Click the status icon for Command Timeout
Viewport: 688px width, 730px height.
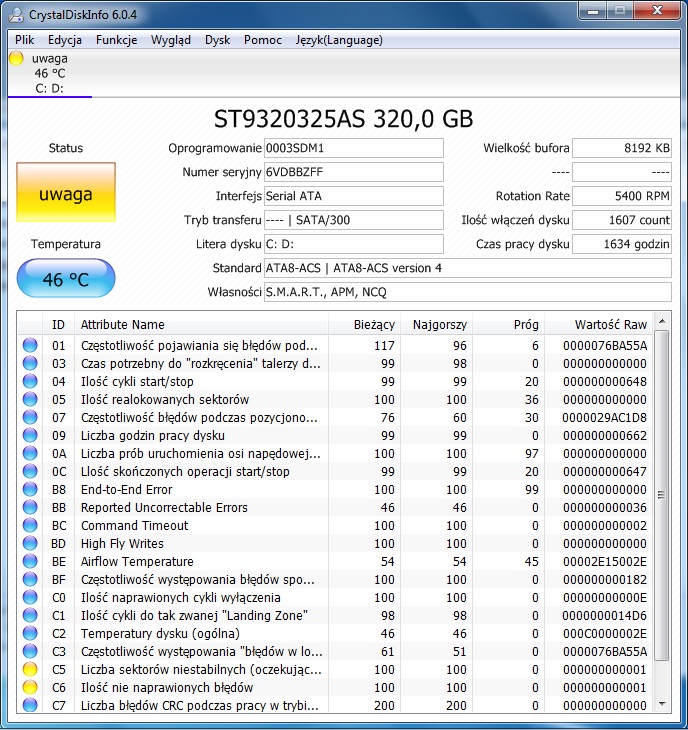tap(30, 525)
